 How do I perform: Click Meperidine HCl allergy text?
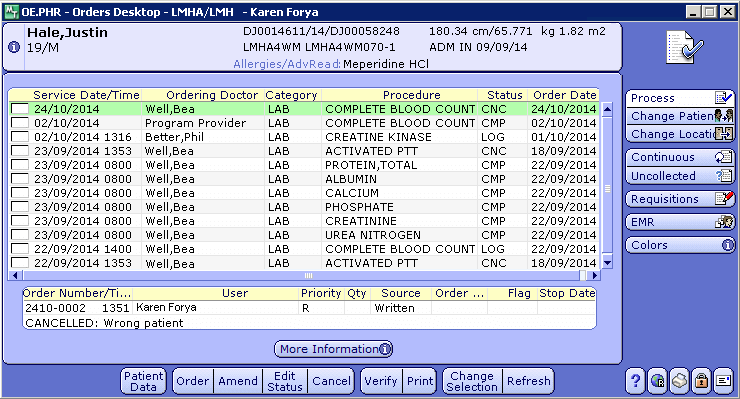tap(386, 64)
